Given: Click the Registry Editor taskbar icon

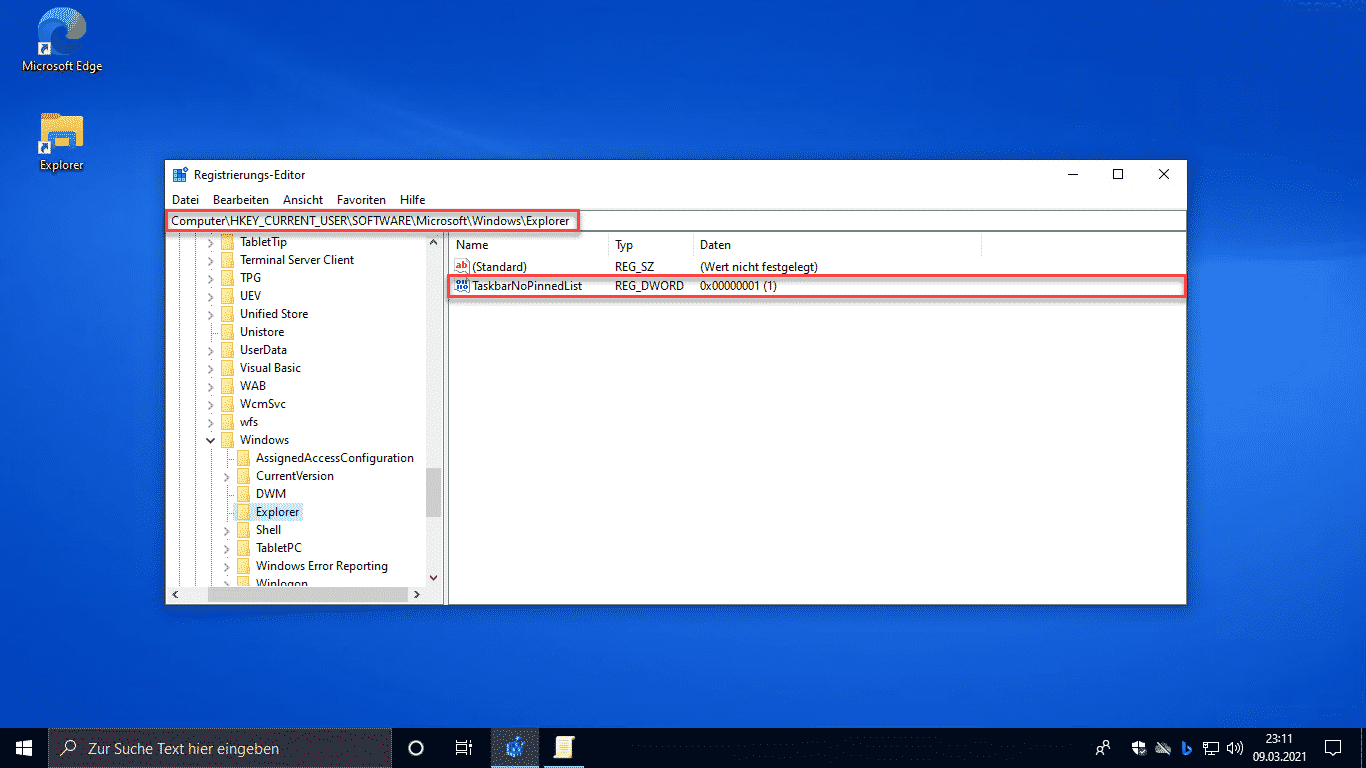Looking at the screenshot, I should 515,748.
